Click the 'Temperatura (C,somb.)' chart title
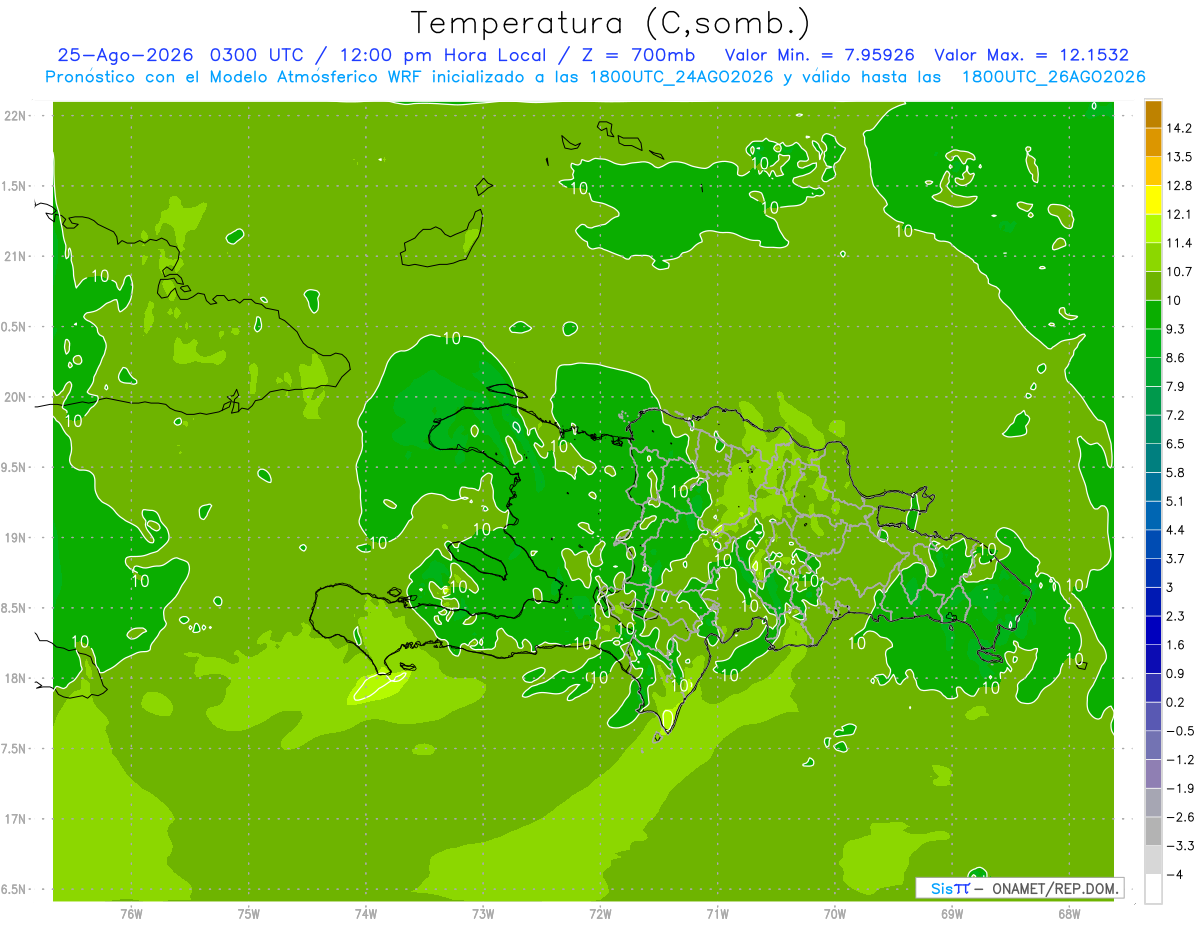1200x927 pixels. click(x=611, y=23)
